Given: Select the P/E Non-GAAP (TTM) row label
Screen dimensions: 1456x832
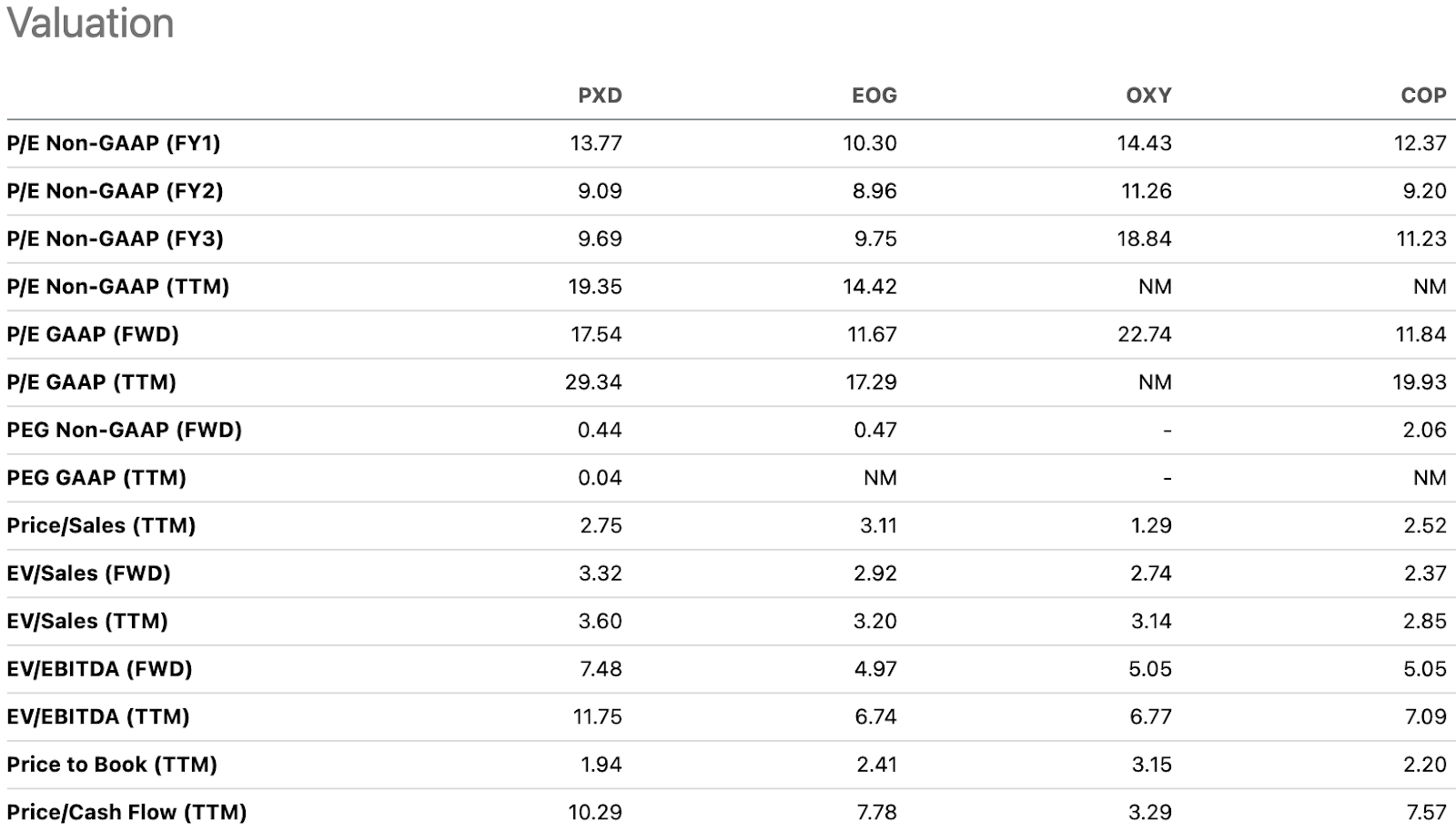Looking at the screenshot, I should point(117,287).
